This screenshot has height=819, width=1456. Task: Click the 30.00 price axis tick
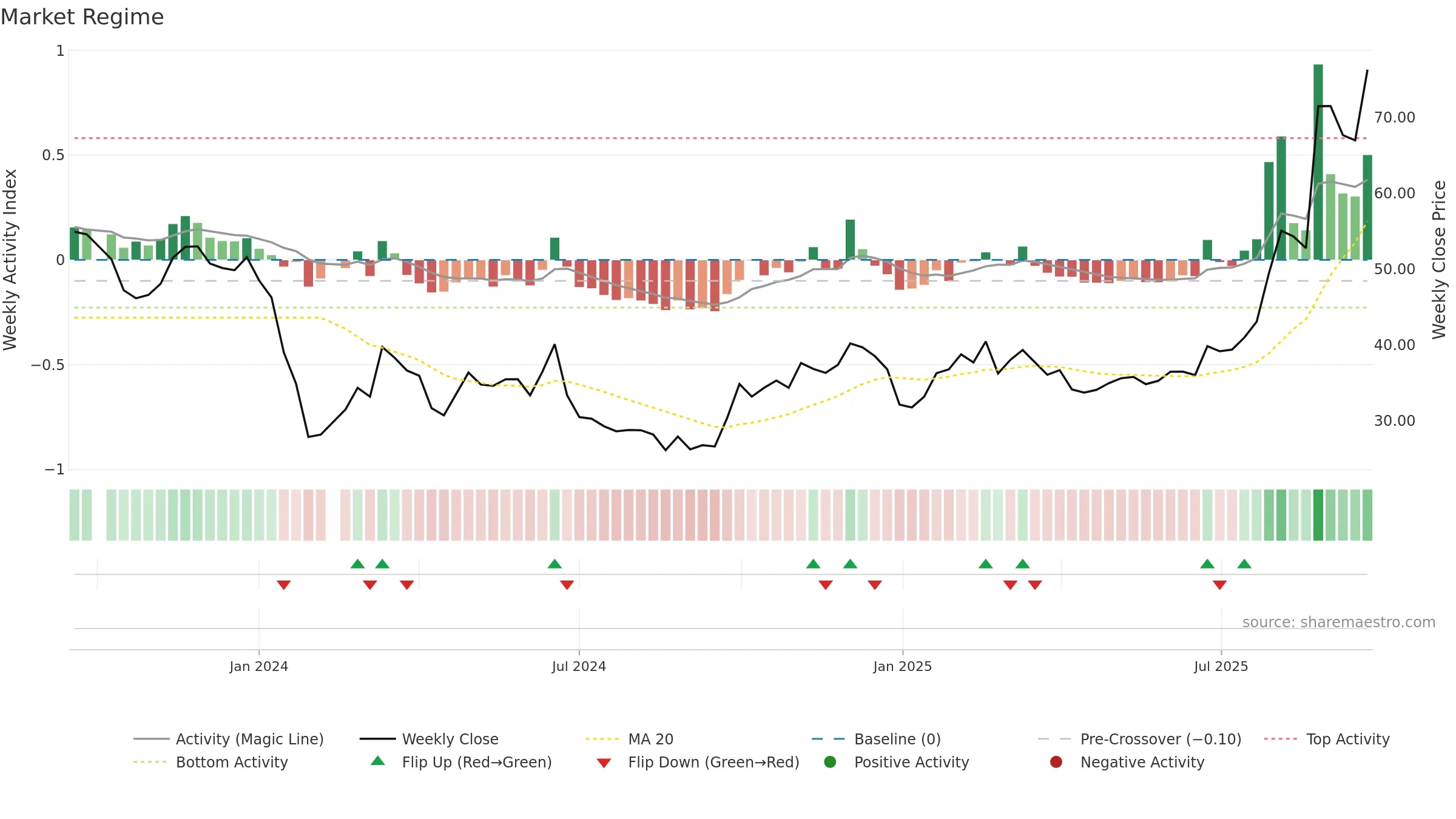(x=1395, y=420)
